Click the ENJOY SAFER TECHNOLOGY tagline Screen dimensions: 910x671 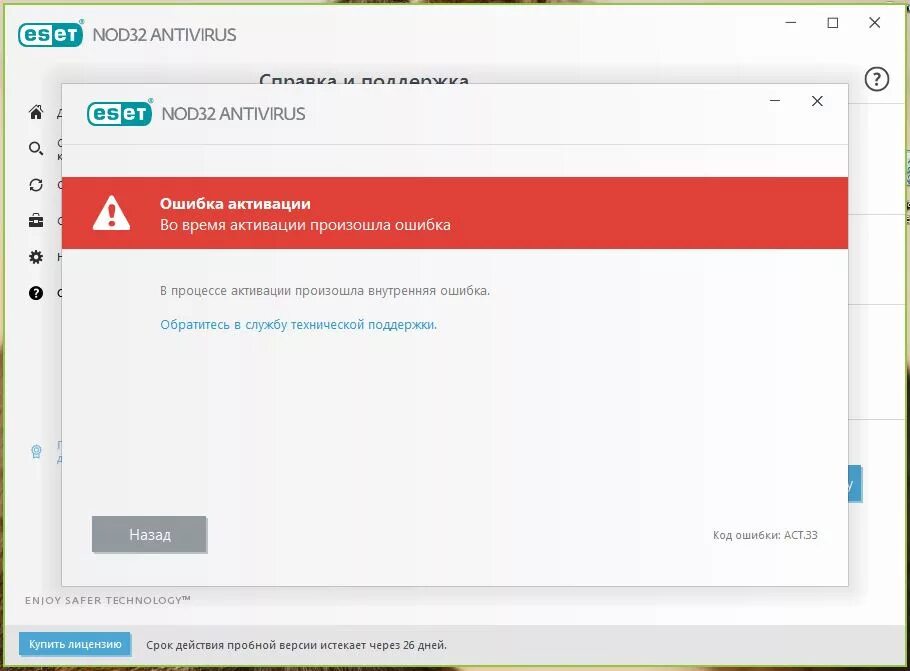[107, 600]
